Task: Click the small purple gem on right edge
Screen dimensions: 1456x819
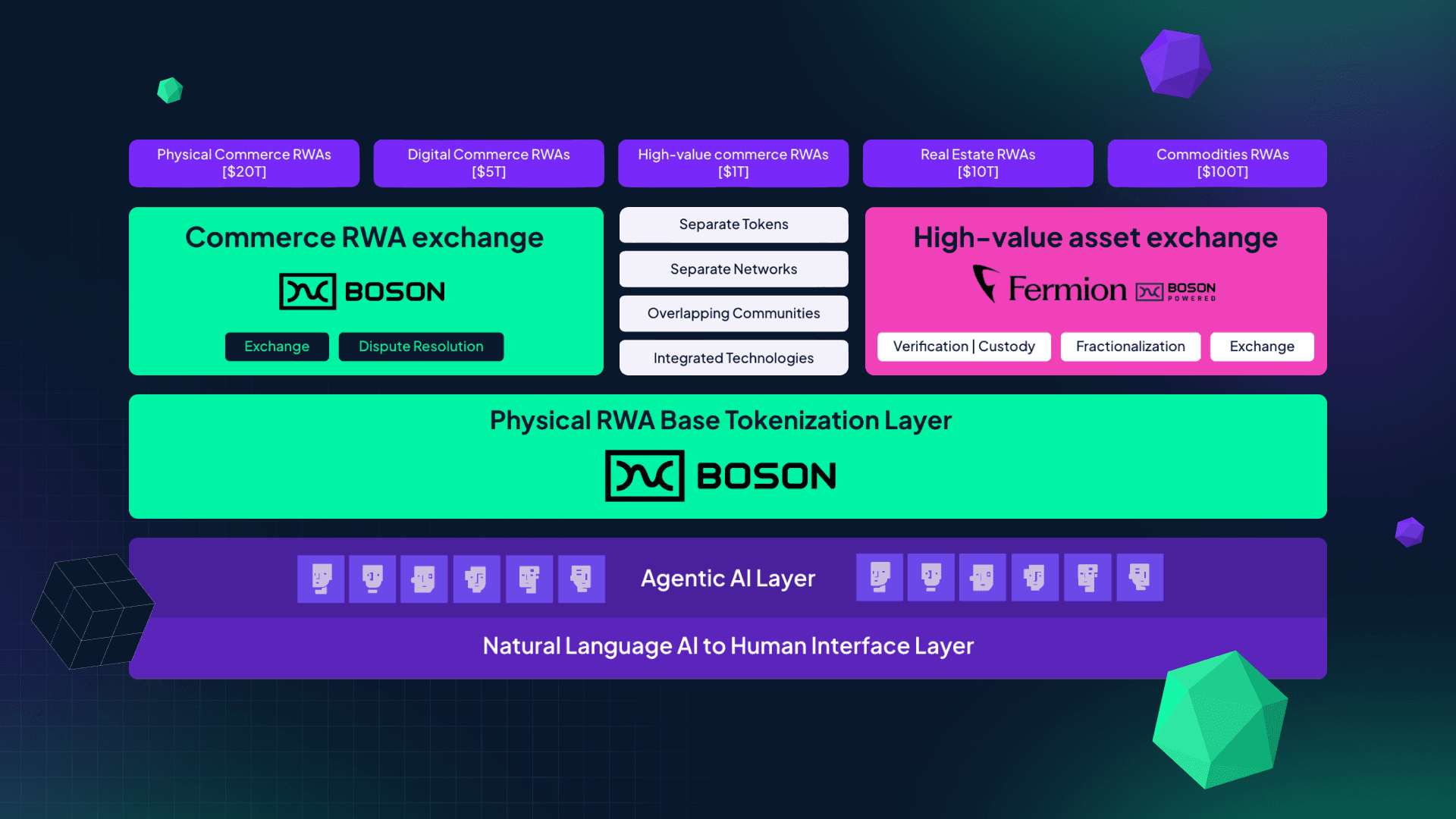Action: pos(1410,532)
